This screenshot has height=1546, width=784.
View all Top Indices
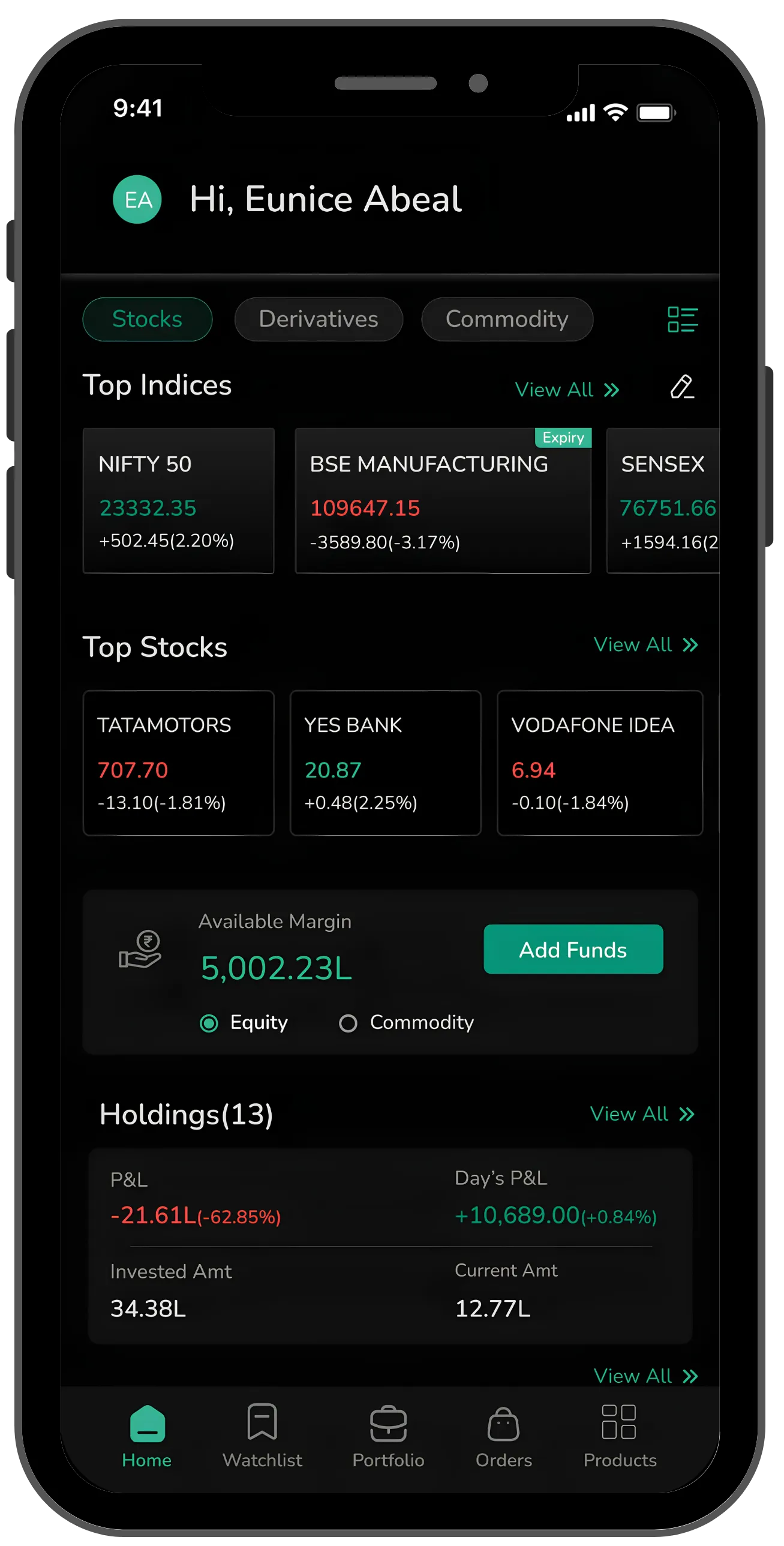coord(567,390)
